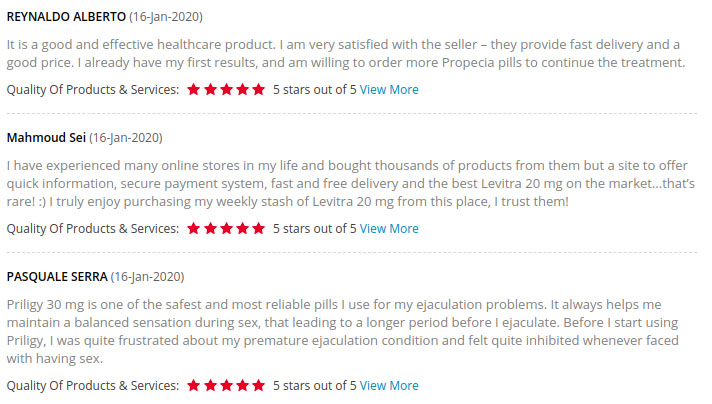The height and width of the screenshot is (404, 712).
Task: Click fifth star in Reynaldo Alberto's rating
Action: tap(258, 89)
